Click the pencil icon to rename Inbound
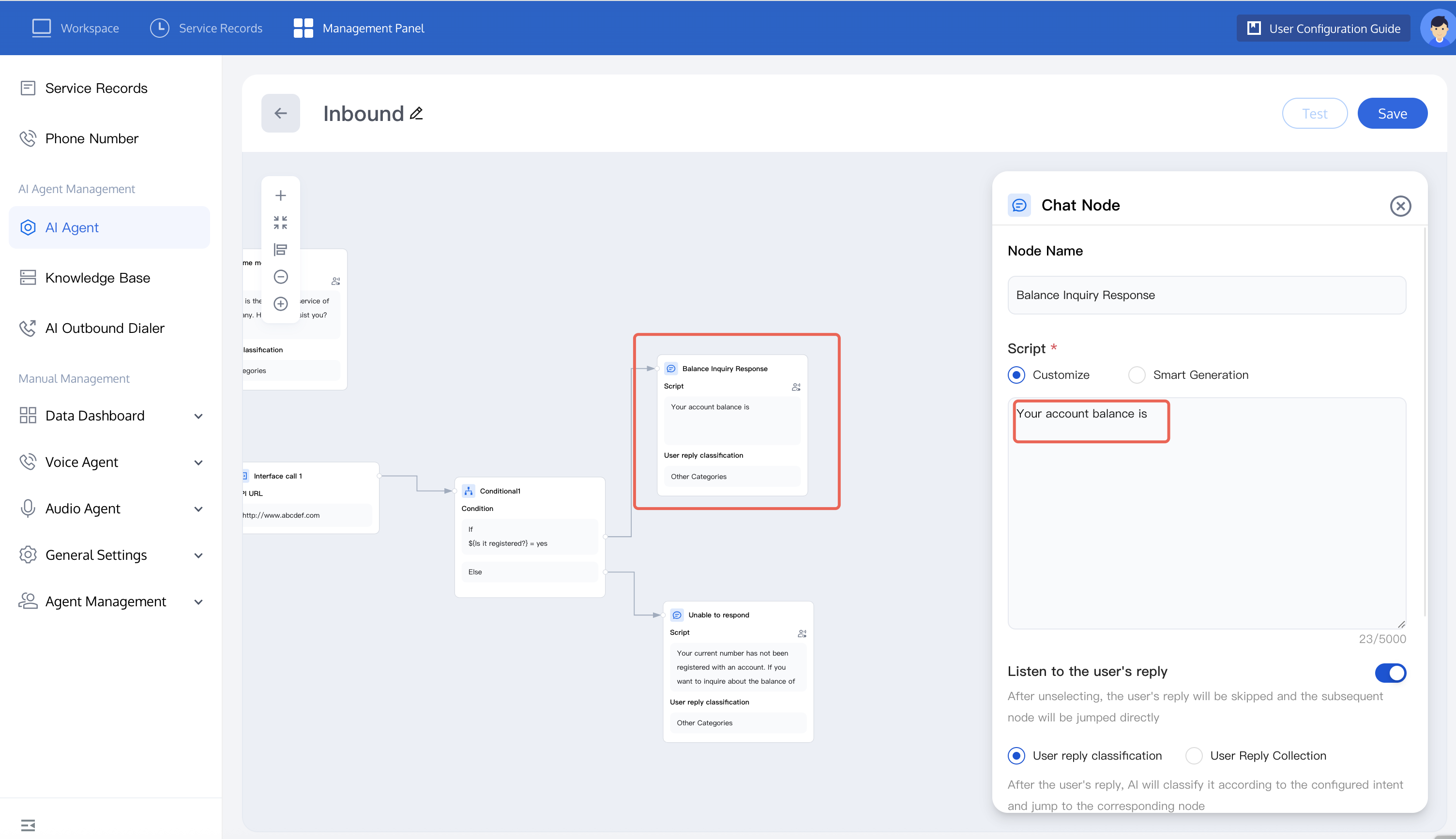Image resolution: width=1456 pixels, height=839 pixels. pyautogui.click(x=417, y=114)
